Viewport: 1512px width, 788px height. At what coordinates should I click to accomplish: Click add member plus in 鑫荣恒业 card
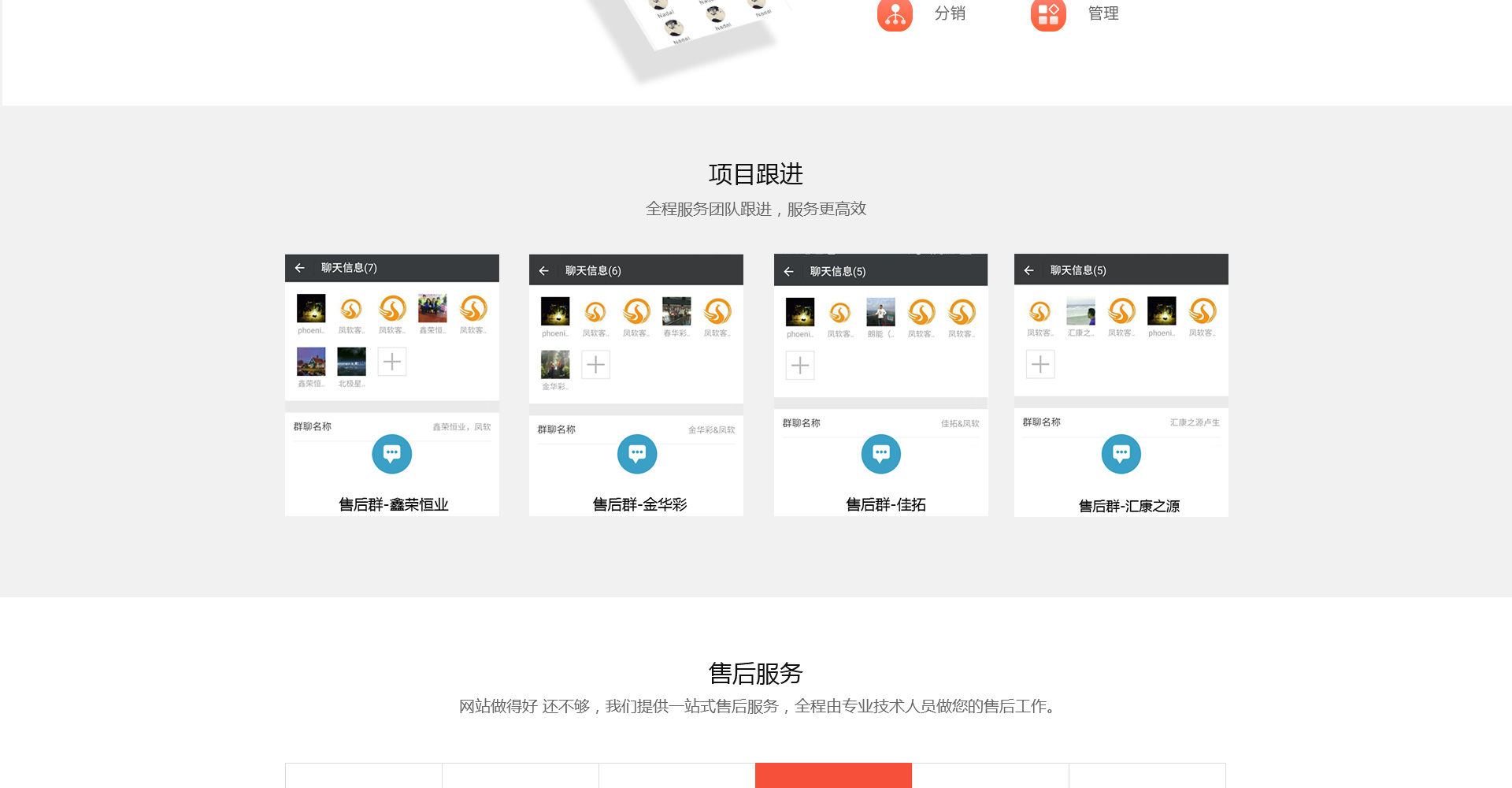(392, 362)
